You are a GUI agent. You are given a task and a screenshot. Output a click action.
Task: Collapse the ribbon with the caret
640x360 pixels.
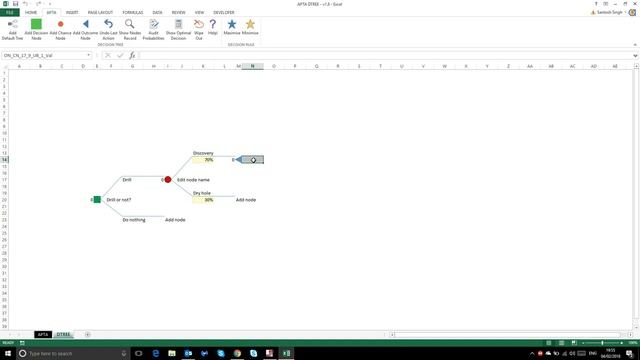pos(635,44)
